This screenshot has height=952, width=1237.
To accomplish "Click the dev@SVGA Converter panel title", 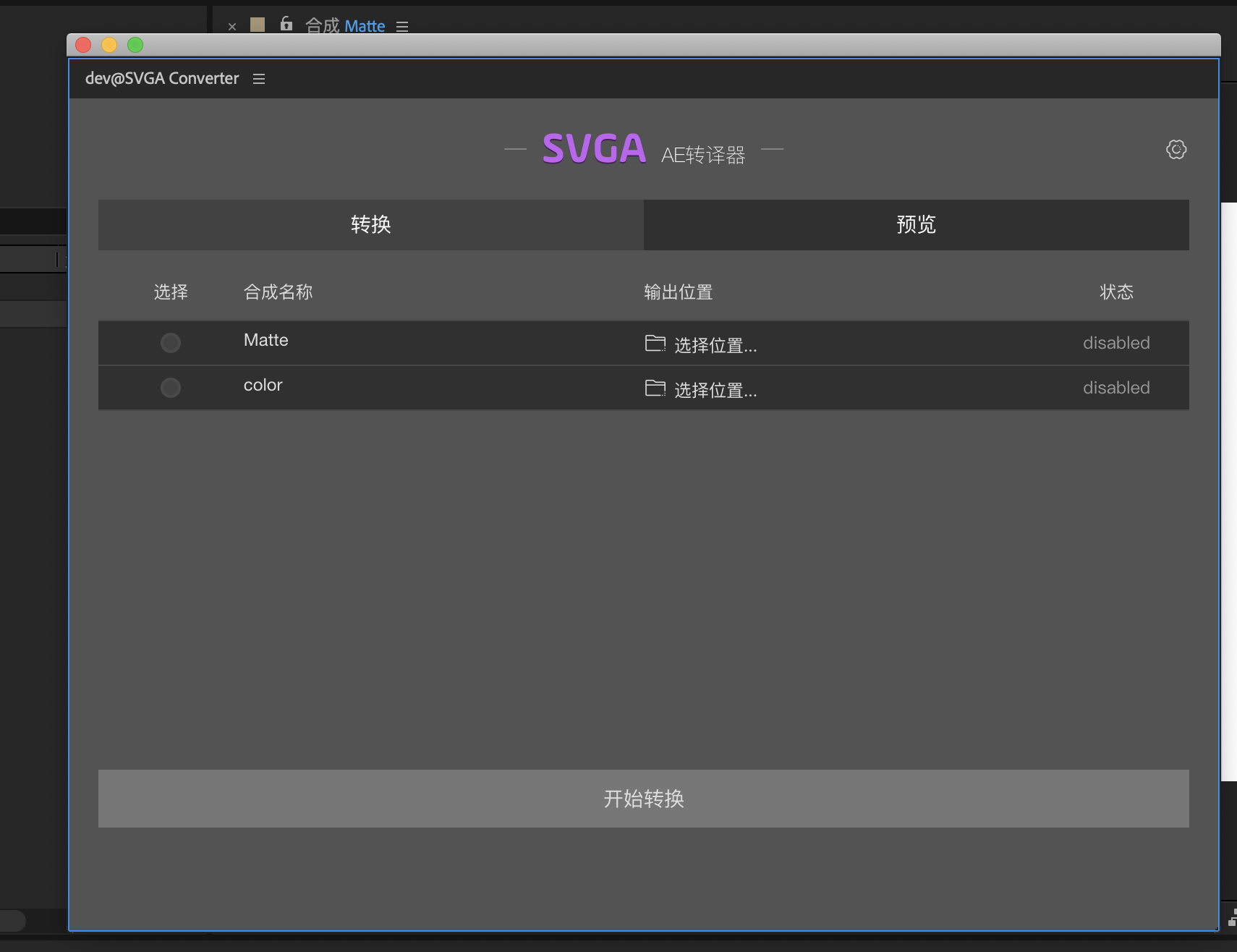I will point(162,78).
